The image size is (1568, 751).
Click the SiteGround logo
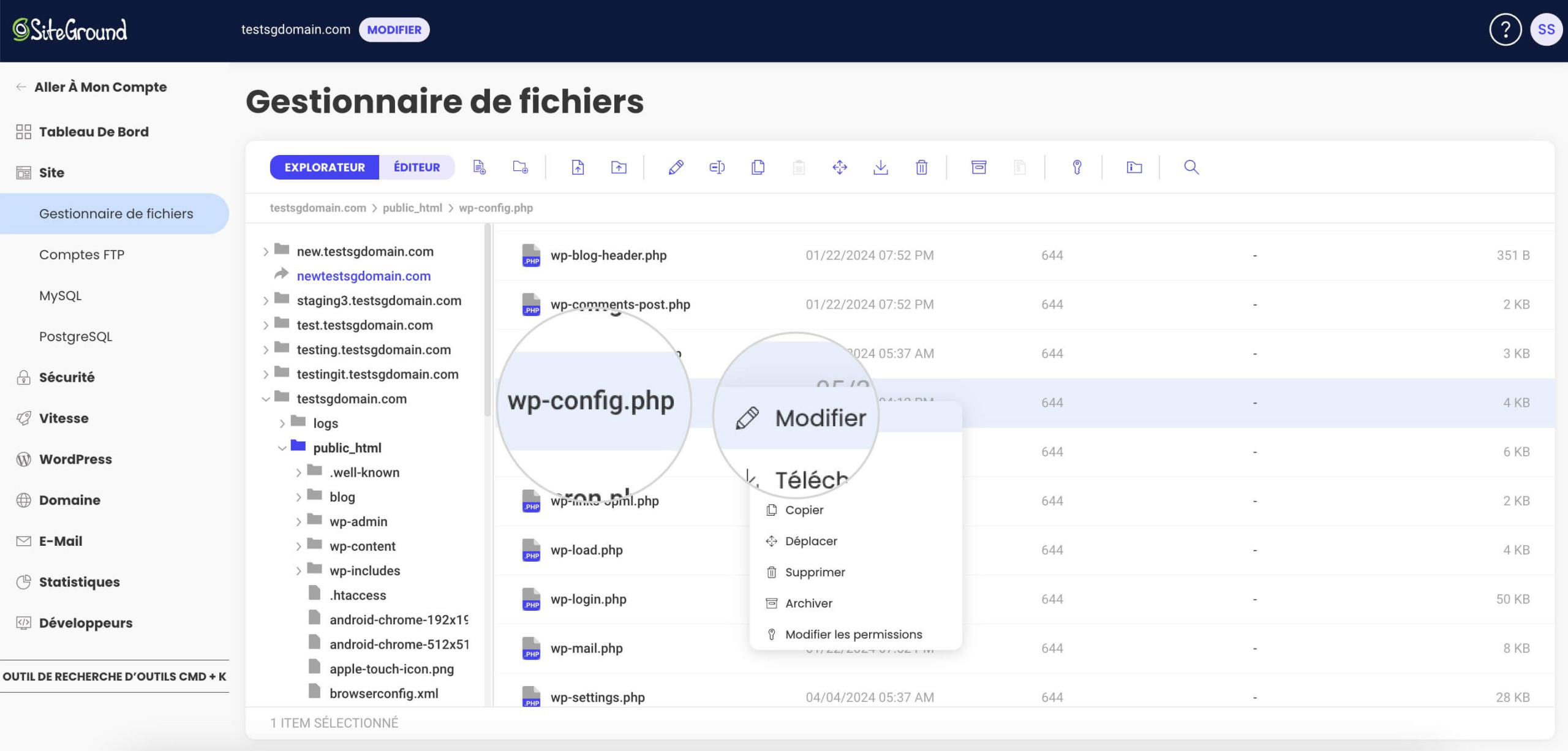[x=70, y=29]
